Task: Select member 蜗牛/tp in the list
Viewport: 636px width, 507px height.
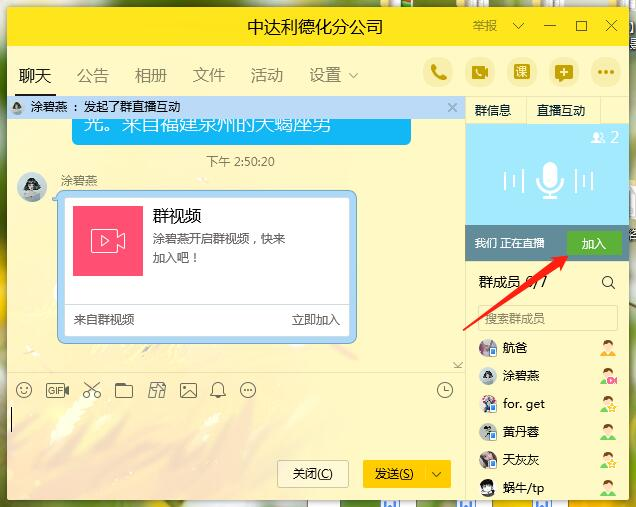Action: (547, 488)
